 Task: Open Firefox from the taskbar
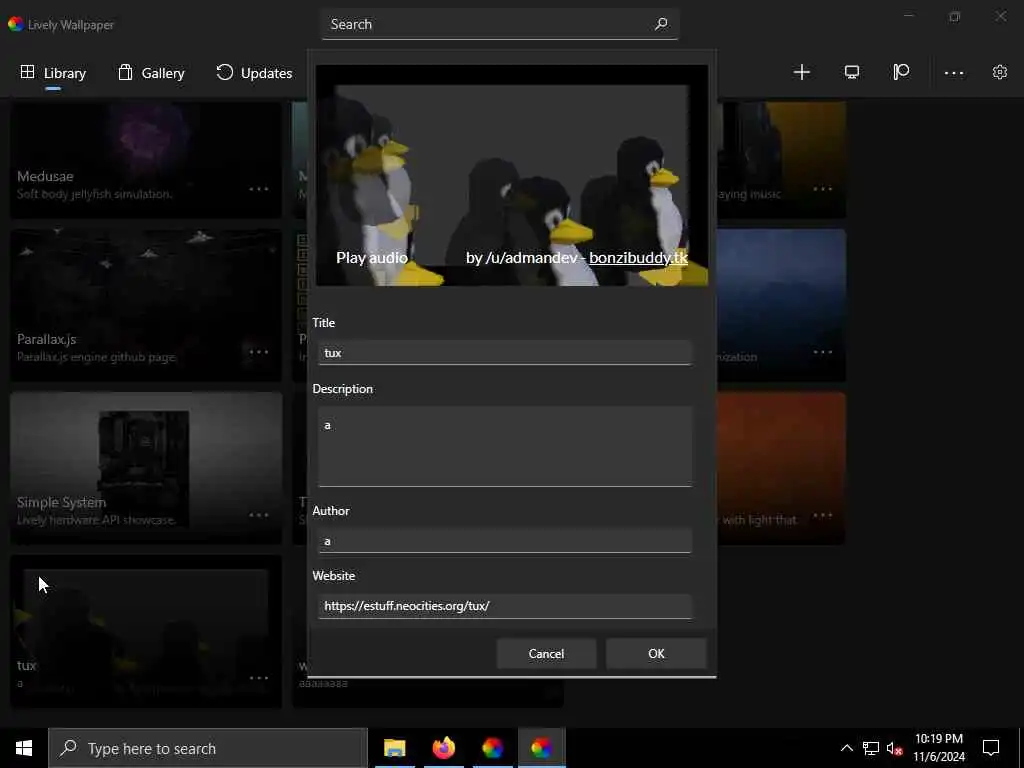tap(443, 748)
